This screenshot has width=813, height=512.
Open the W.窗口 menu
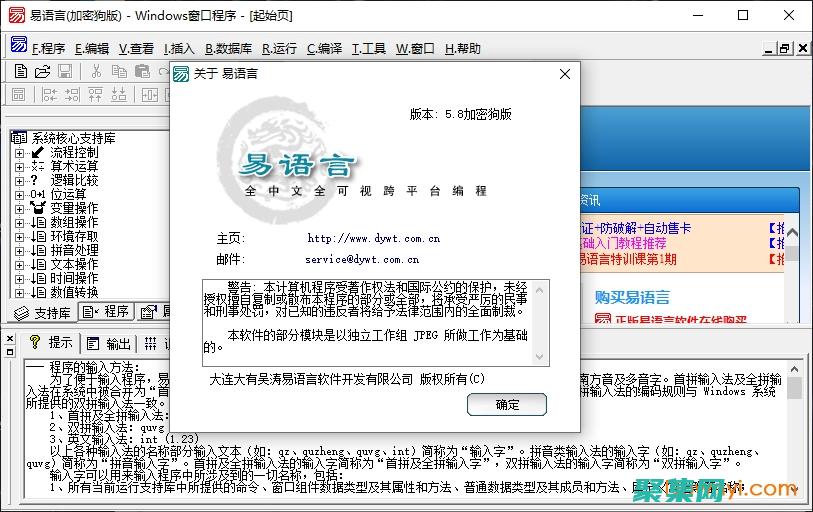point(415,49)
